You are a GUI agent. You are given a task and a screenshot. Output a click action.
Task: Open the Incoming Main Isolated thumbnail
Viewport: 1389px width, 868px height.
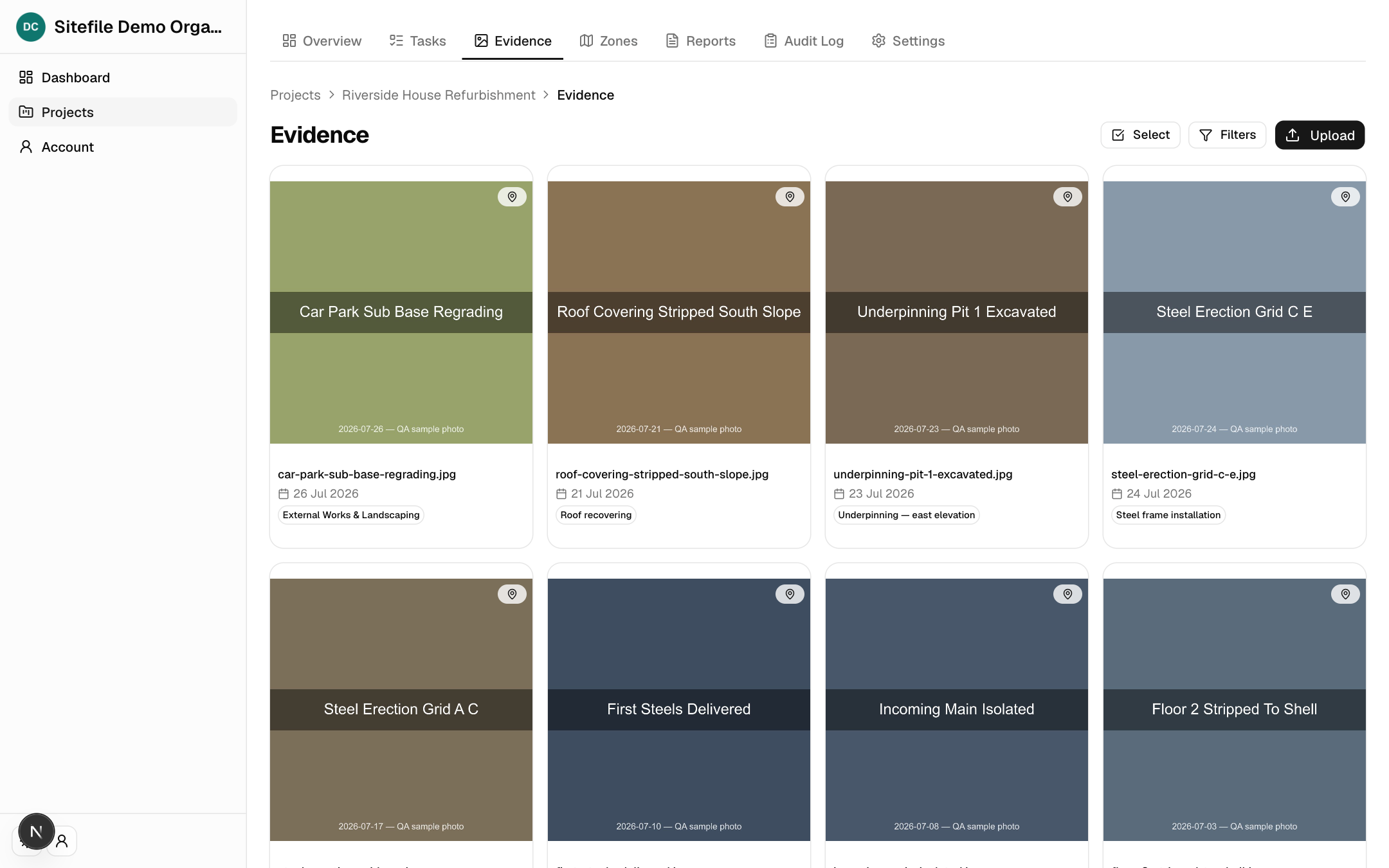pyautogui.click(x=957, y=710)
